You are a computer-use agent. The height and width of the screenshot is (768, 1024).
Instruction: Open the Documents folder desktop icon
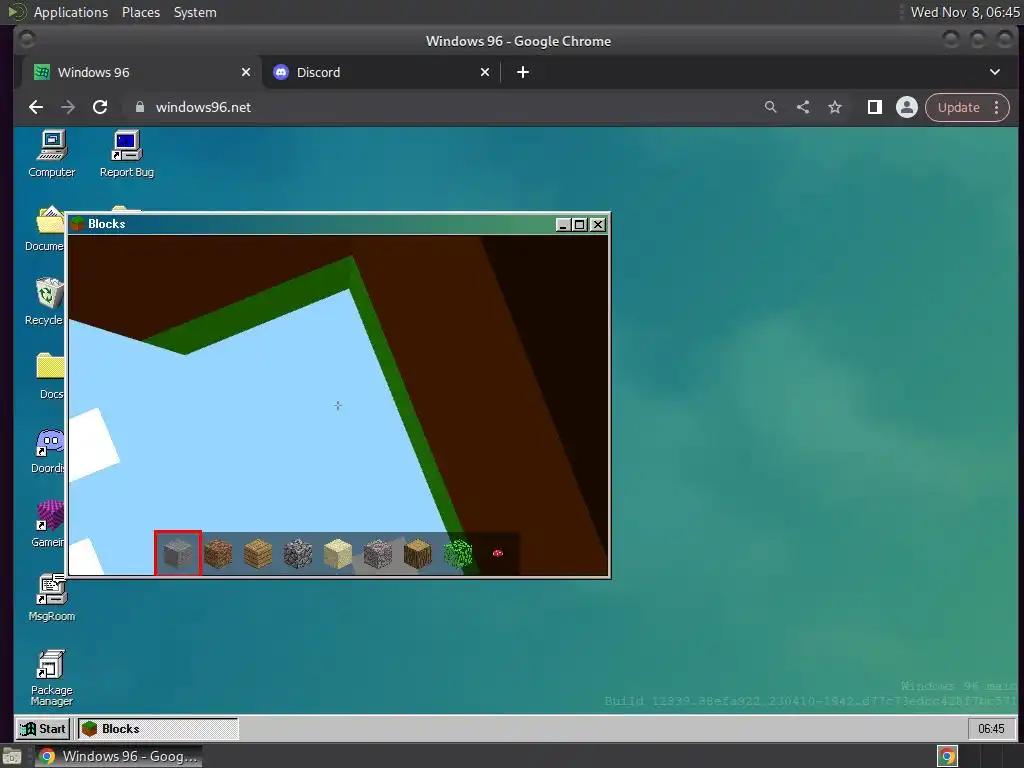coord(44,229)
